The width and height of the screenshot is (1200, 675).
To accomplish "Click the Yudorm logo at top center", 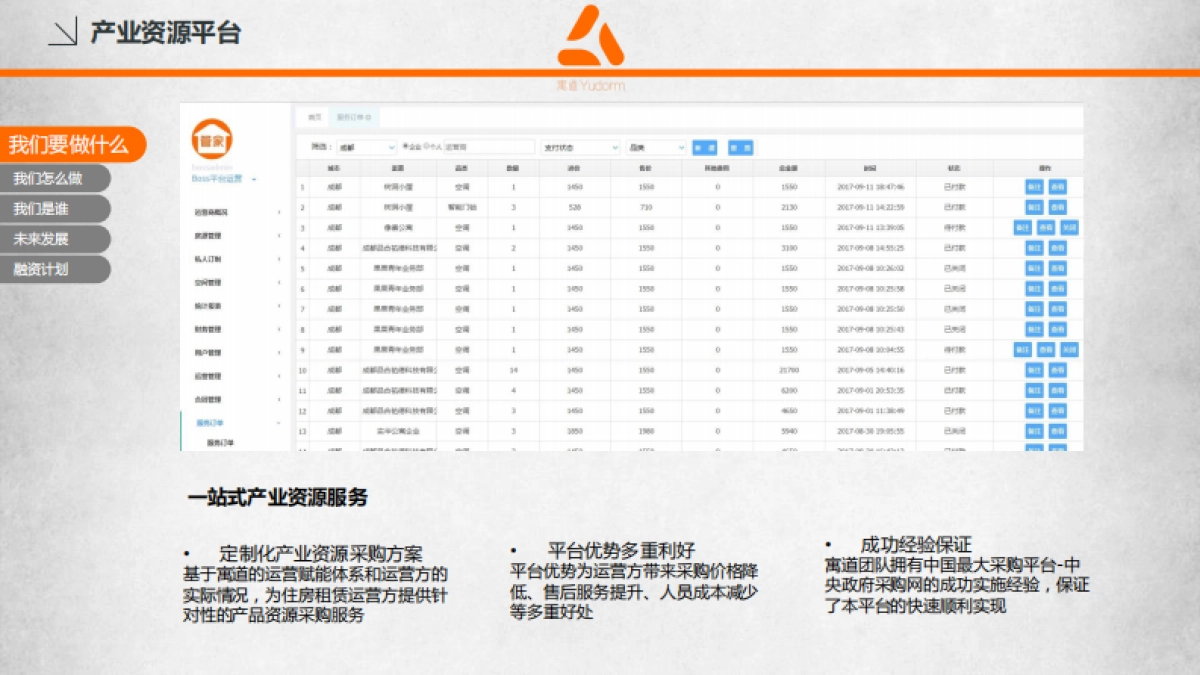I will (590, 40).
